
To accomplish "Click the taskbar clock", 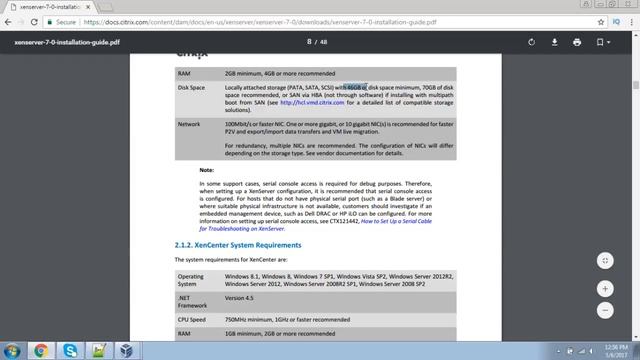I will [x=616, y=351].
